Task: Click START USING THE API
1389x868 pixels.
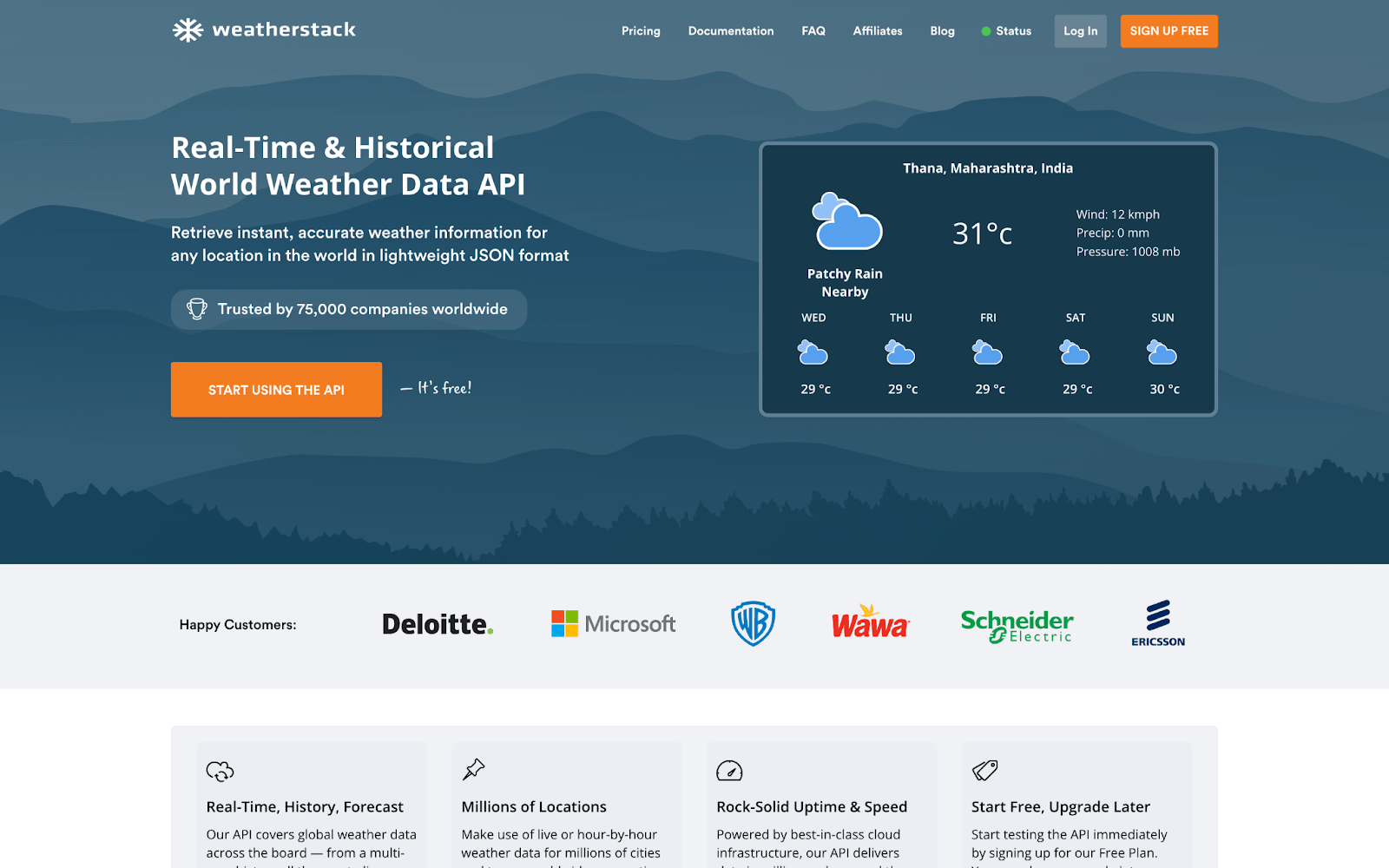Action: pos(276,389)
